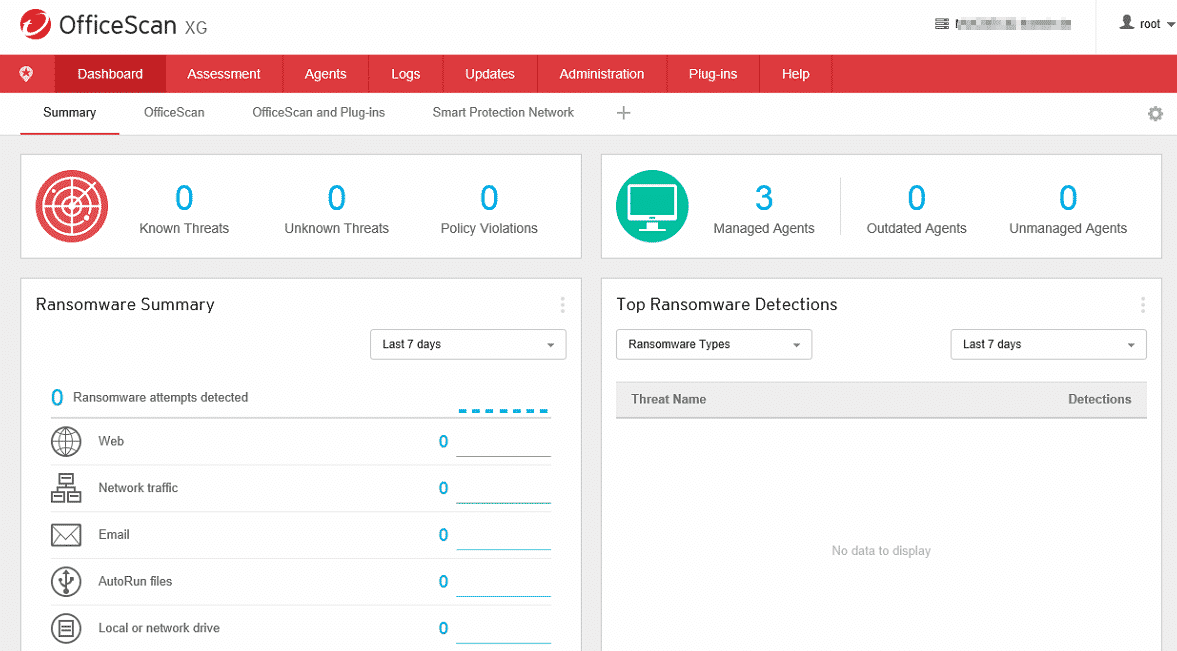Click the 'Network traffic' row label
This screenshot has width=1177, height=651.
tap(138, 488)
